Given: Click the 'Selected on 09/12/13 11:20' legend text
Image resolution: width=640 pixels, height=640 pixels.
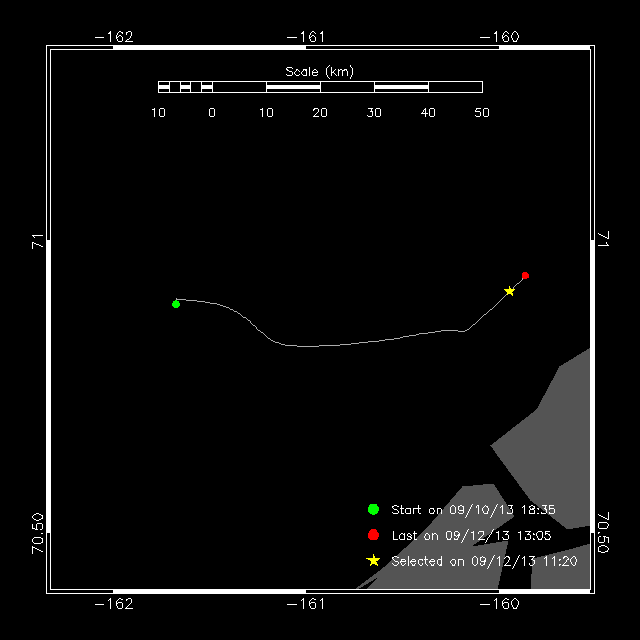Looking at the screenshot, I should (484, 562).
